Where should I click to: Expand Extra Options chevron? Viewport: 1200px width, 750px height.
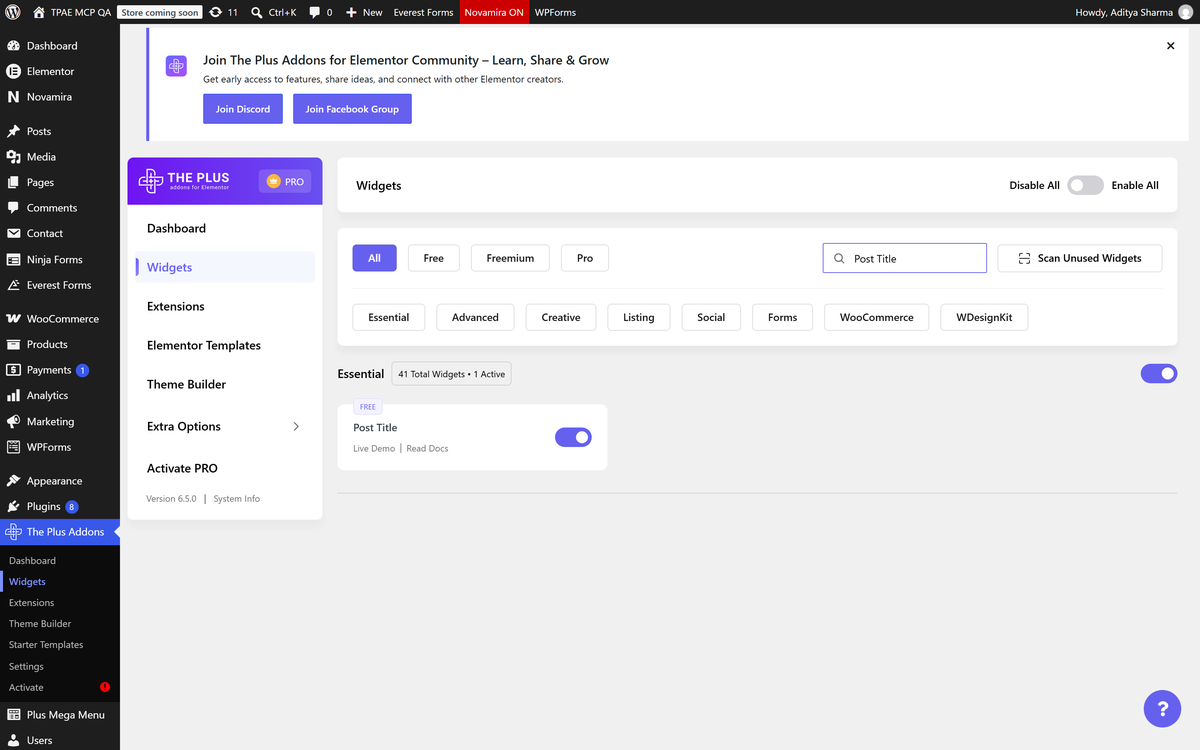pos(296,426)
